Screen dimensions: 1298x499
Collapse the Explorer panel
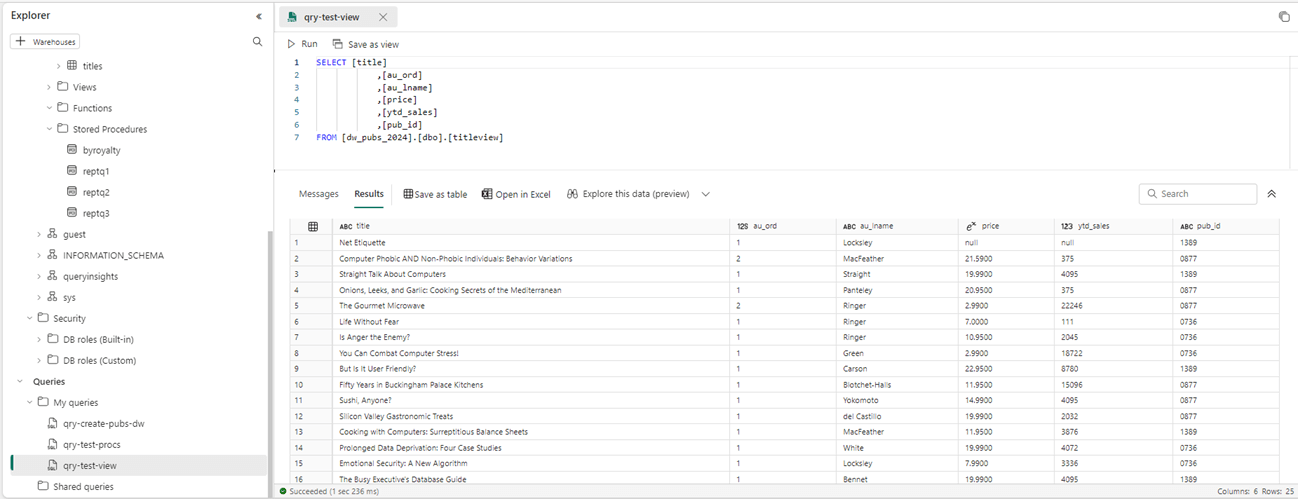(x=258, y=16)
